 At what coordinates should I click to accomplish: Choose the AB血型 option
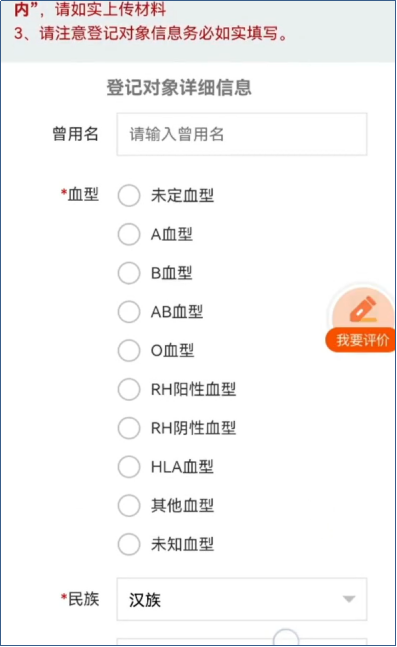pos(129,312)
